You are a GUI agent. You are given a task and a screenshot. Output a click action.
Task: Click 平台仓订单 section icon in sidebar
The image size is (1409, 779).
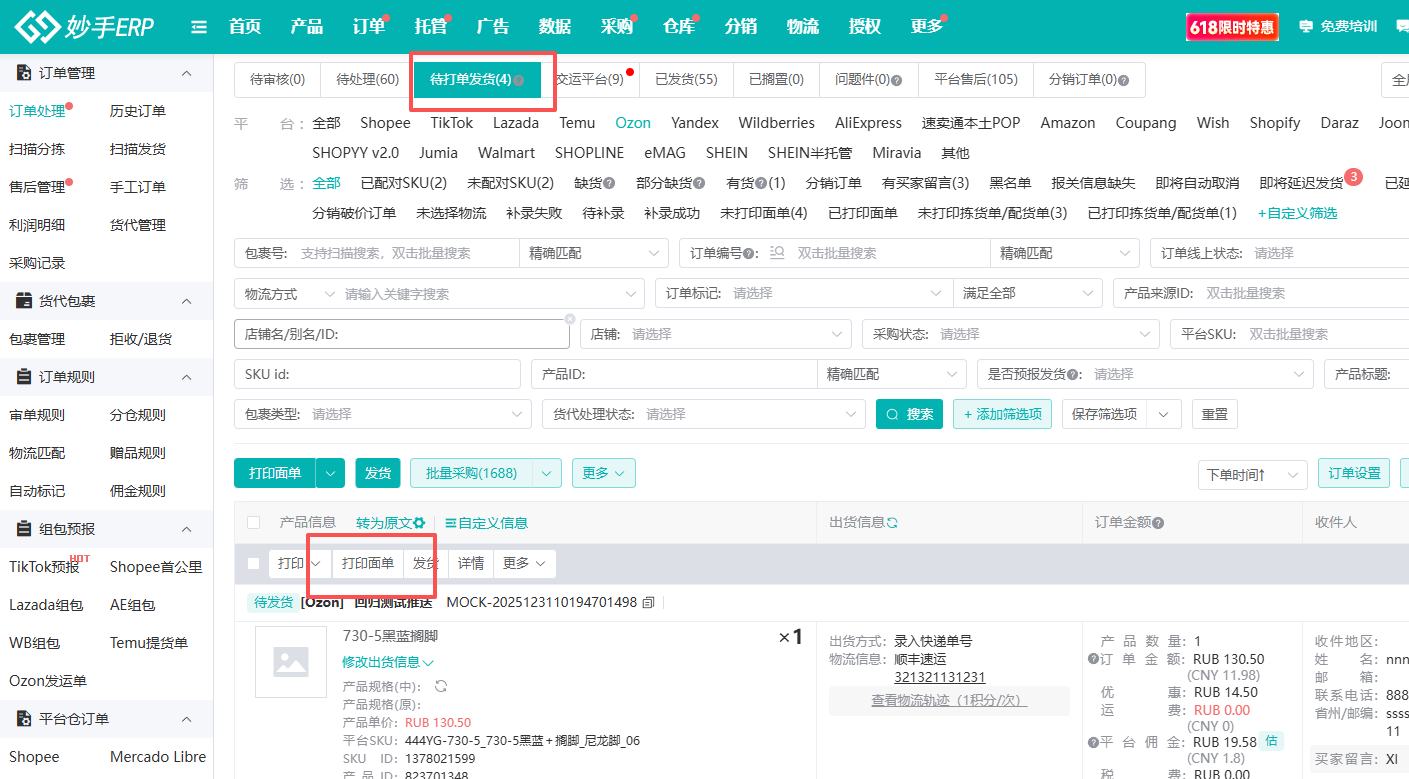tap(24, 719)
